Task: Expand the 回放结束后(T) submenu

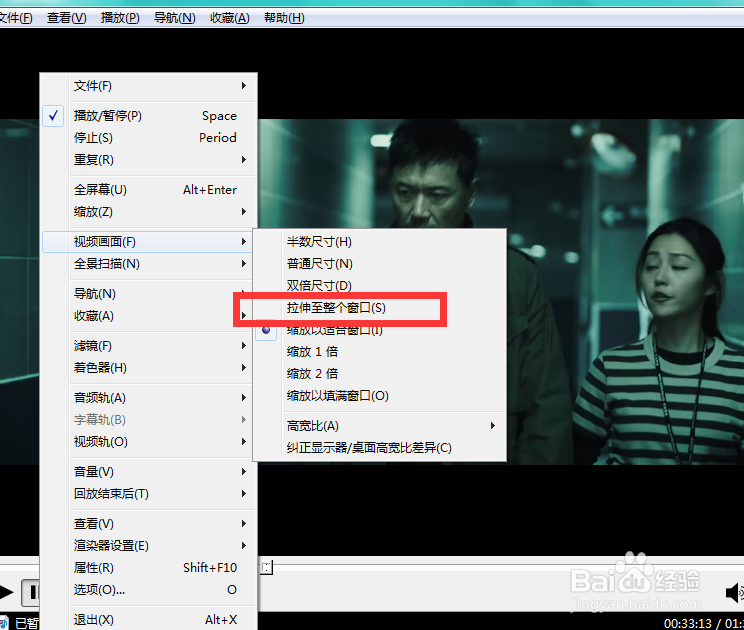Action: 149,494
